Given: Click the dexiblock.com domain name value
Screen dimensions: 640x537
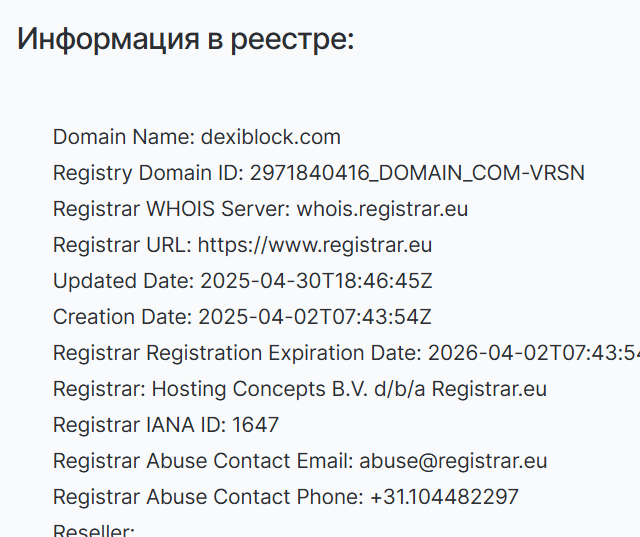Looking at the screenshot, I should pyautogui.click(x=271, y=137).
